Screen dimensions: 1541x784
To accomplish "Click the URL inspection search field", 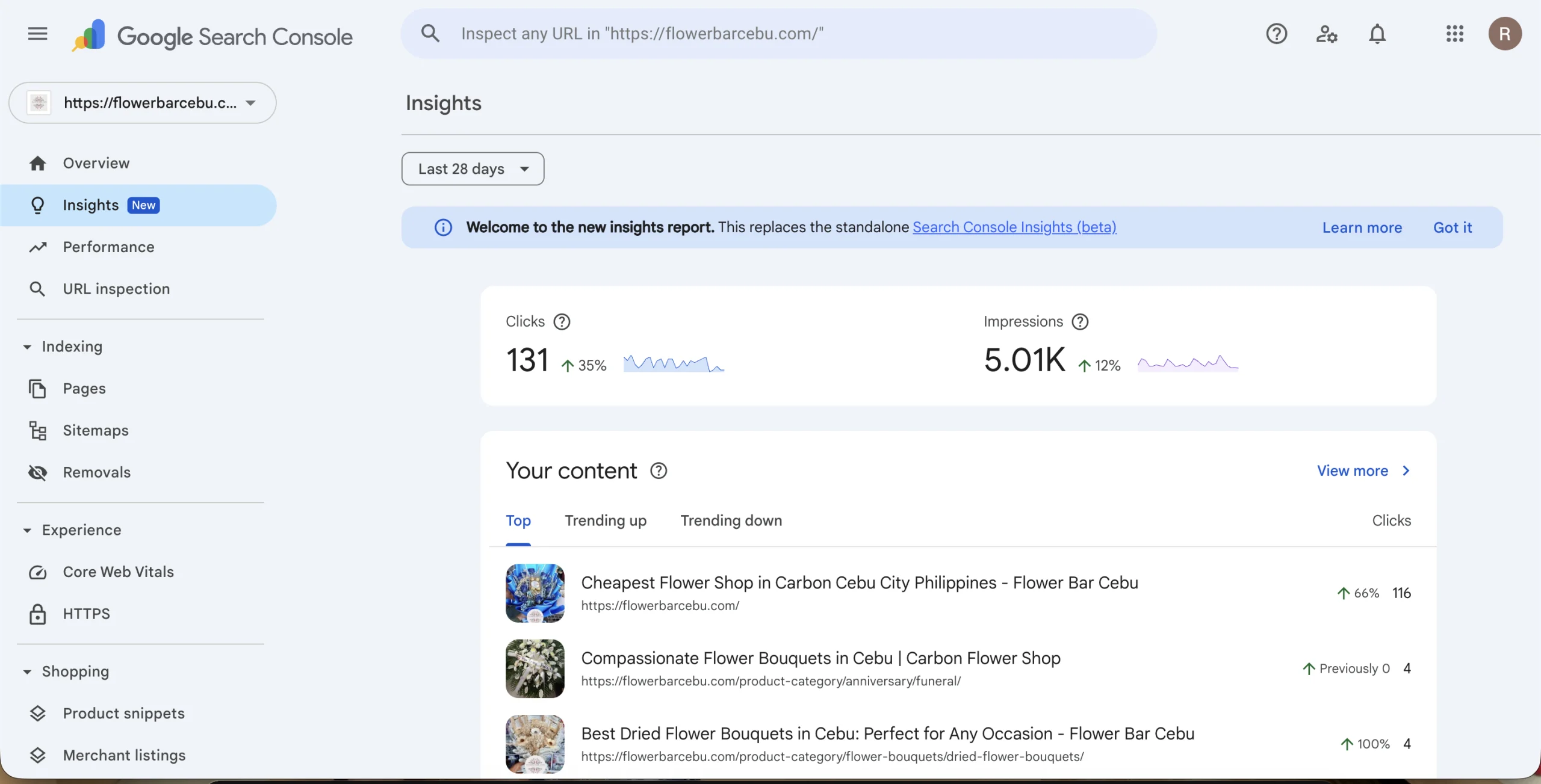I will 777,34.
